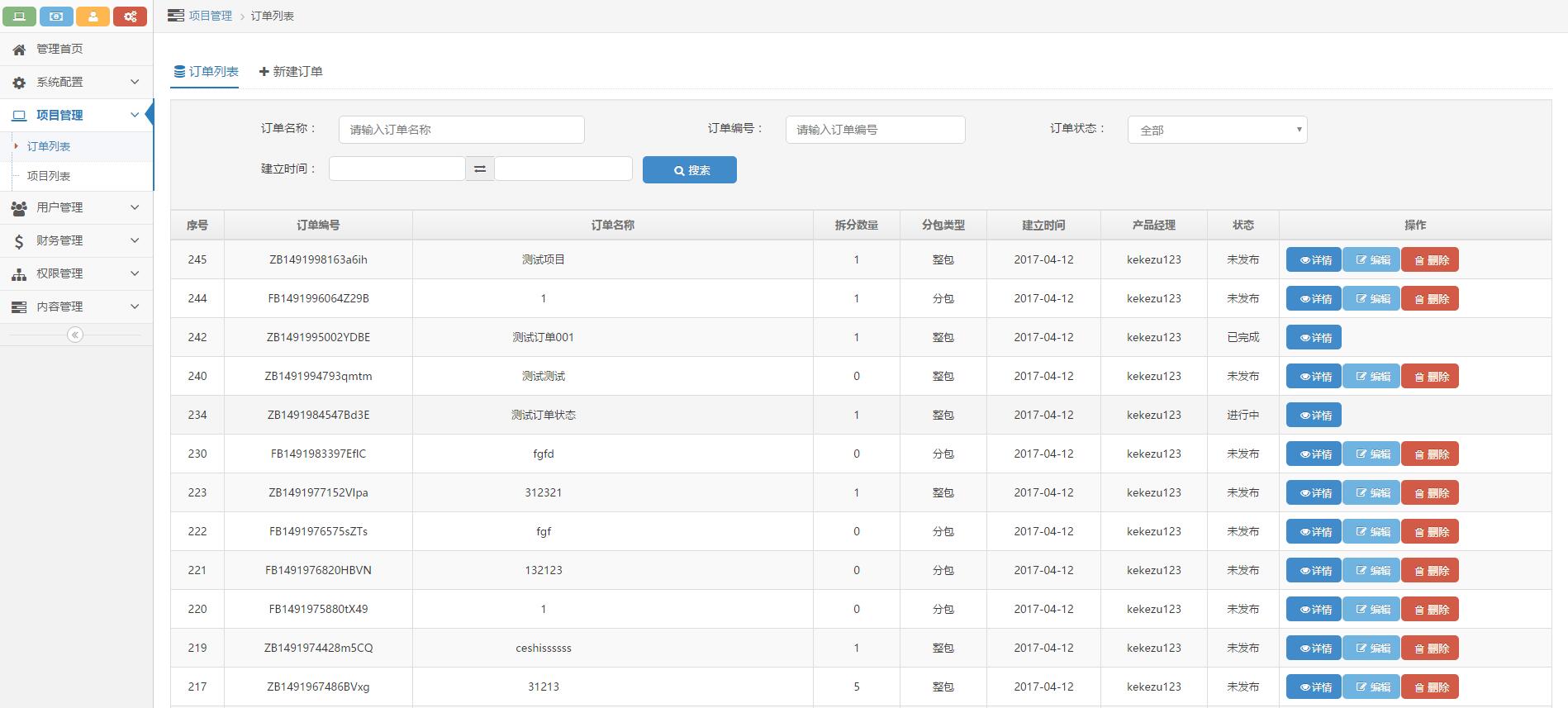Click the 项目管理 breadcrumb link

pyautogui.click(x=210, y=16)
